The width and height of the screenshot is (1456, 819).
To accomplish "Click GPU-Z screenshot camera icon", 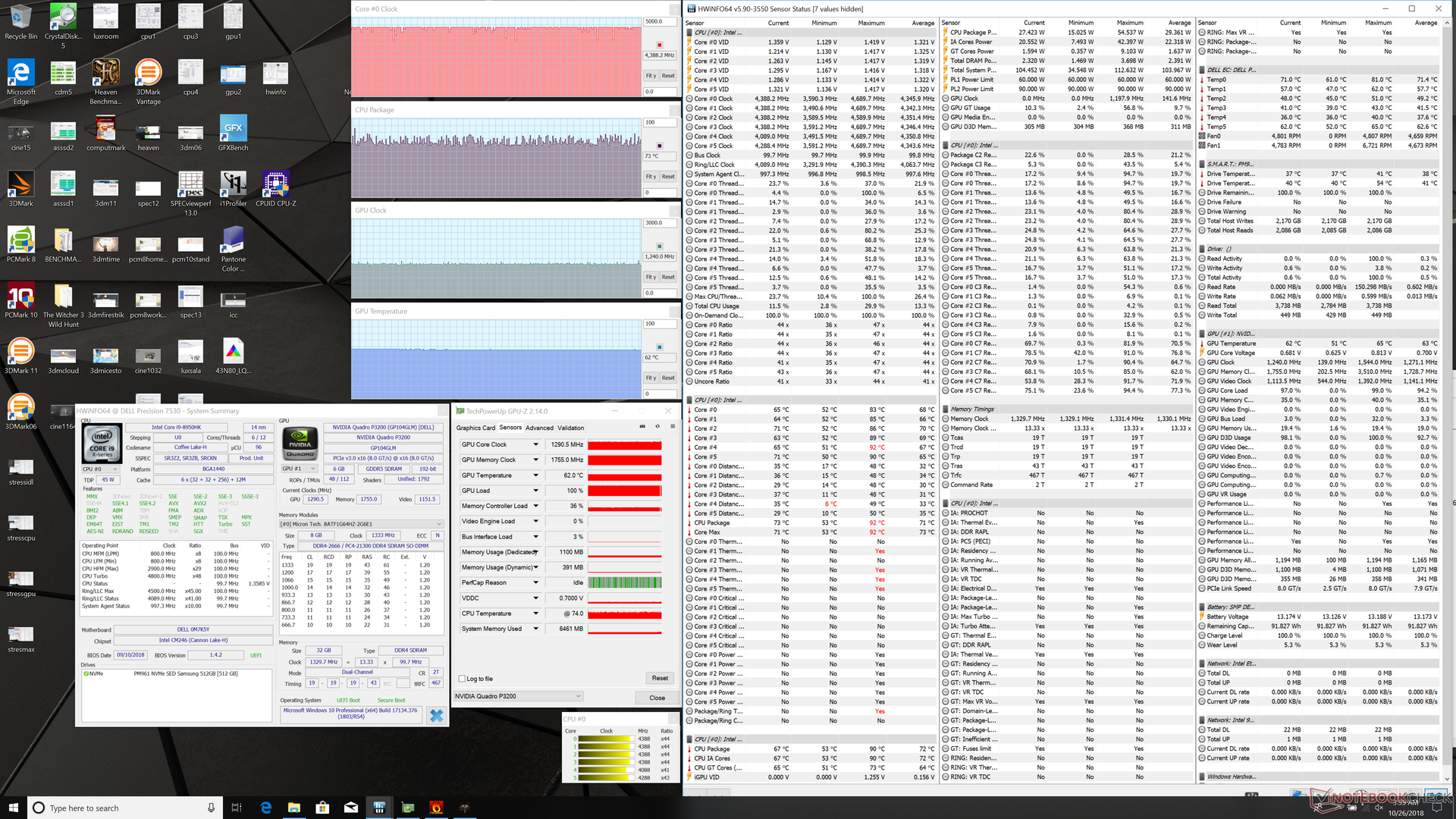I will click(642, 427).
